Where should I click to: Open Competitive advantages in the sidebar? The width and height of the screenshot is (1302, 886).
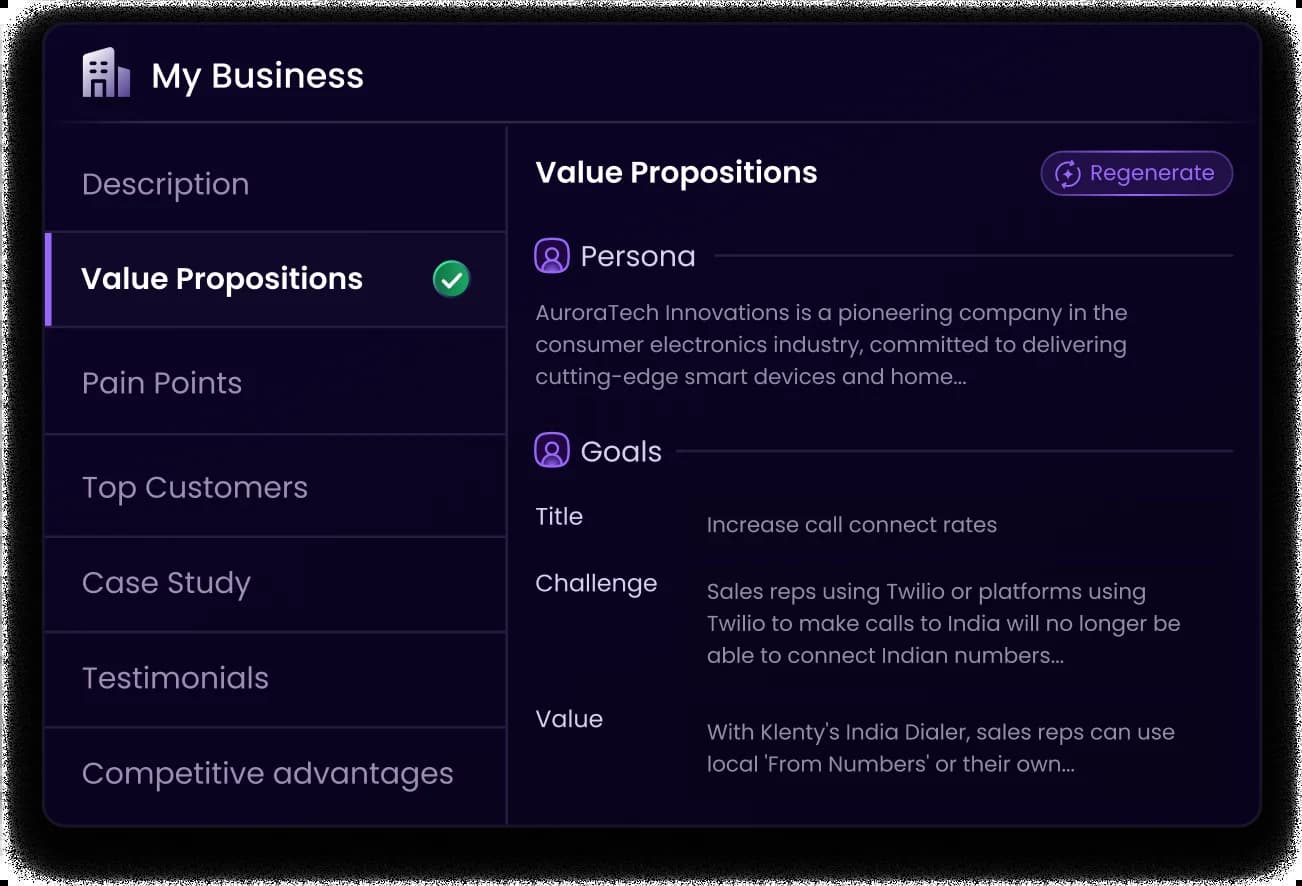276,774
